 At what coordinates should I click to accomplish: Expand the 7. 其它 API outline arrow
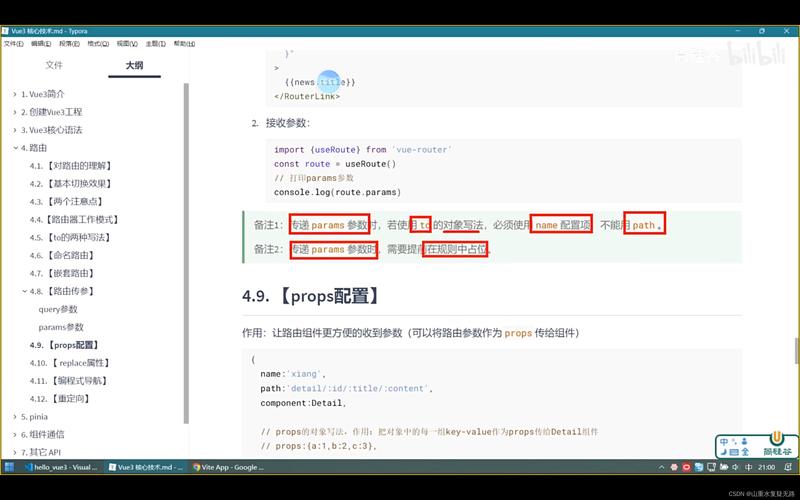[x=15, y=453]
